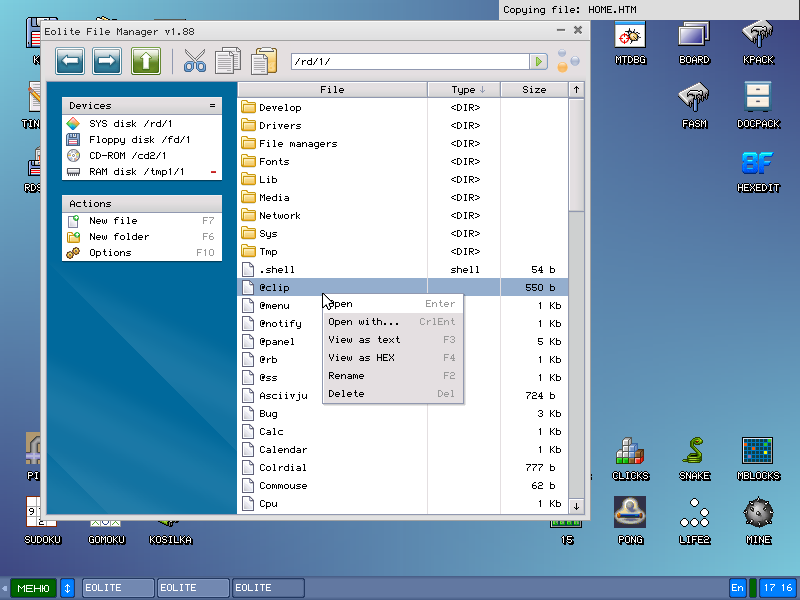Choose "View as HEX" from context menu
The height and width of the screenshot is (600, 800).
point(361,358)
